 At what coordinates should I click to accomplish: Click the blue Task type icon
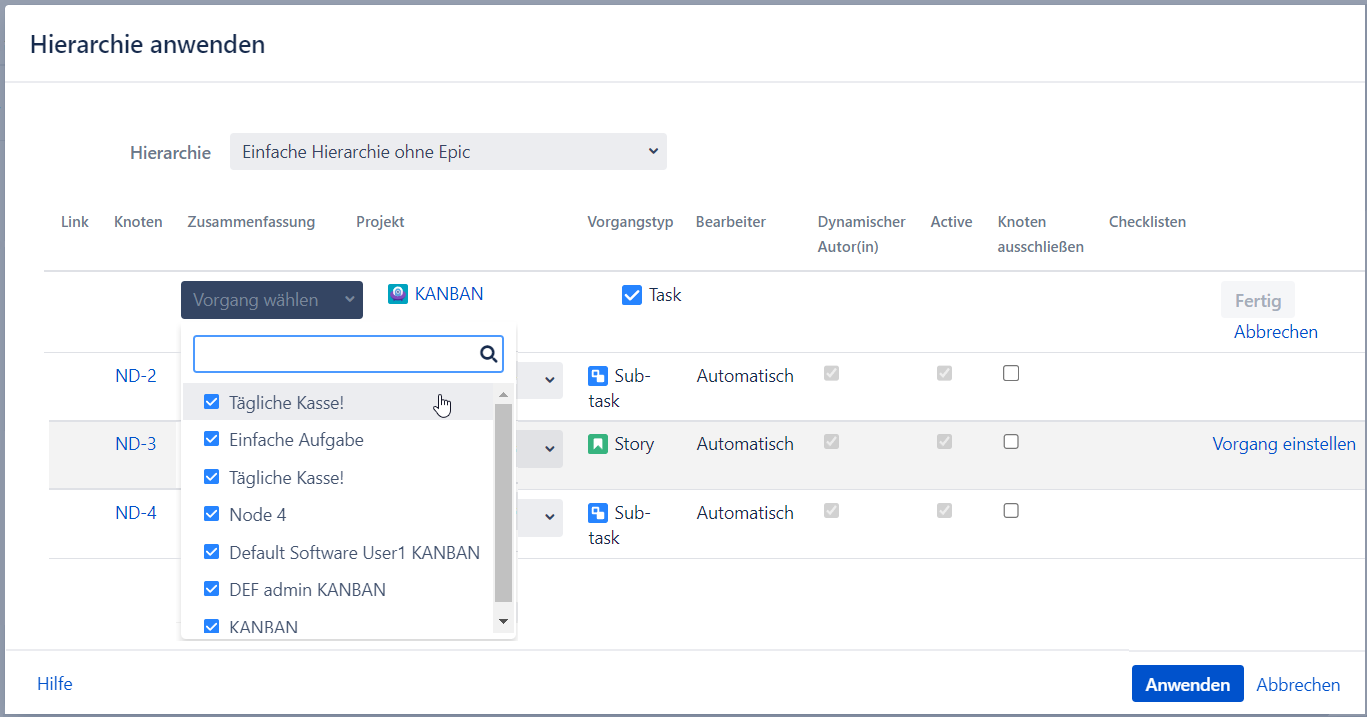631,295
